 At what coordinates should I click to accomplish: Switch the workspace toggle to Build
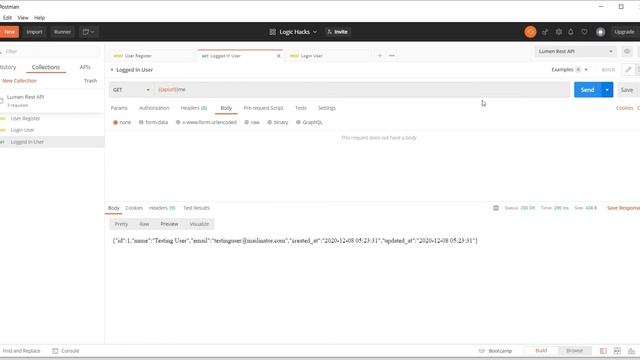pos(541,351)
